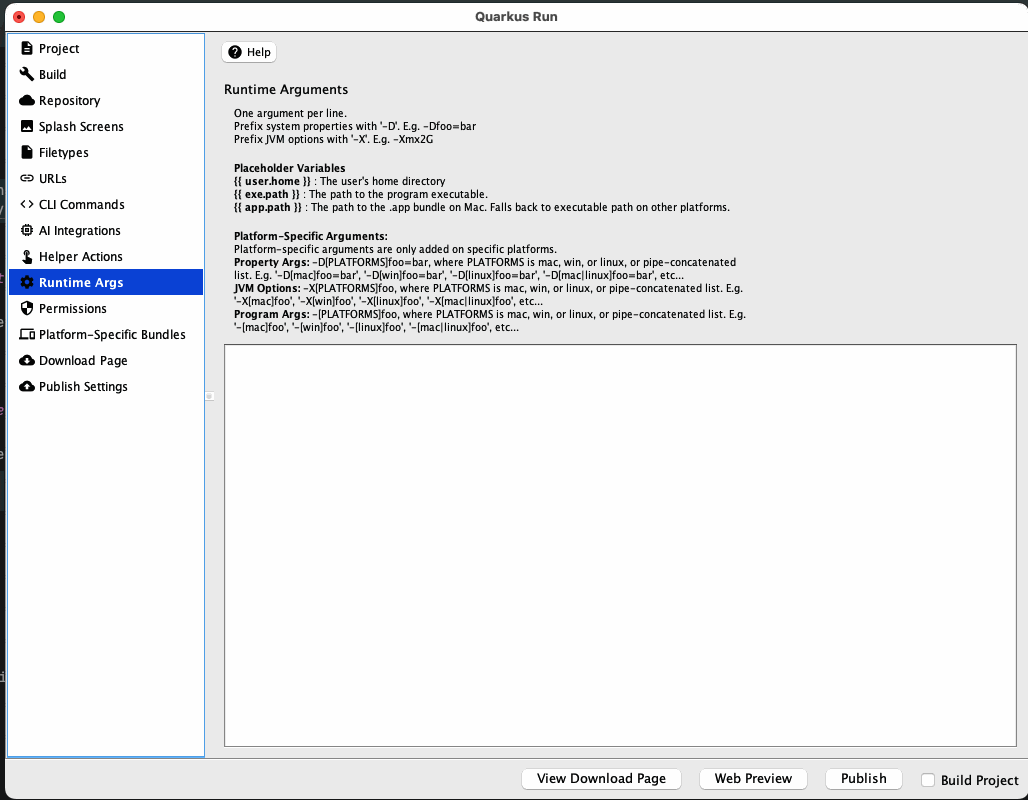Image resolution: width=1028 pixels, height=800 pixels.
Task: Click the "Program Args:" label
Action: 271,314
